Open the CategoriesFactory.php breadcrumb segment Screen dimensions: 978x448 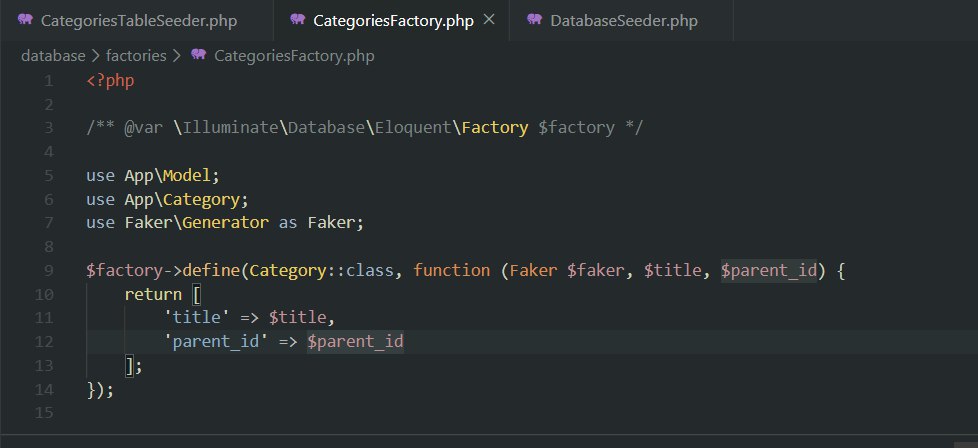coord(294,56)
